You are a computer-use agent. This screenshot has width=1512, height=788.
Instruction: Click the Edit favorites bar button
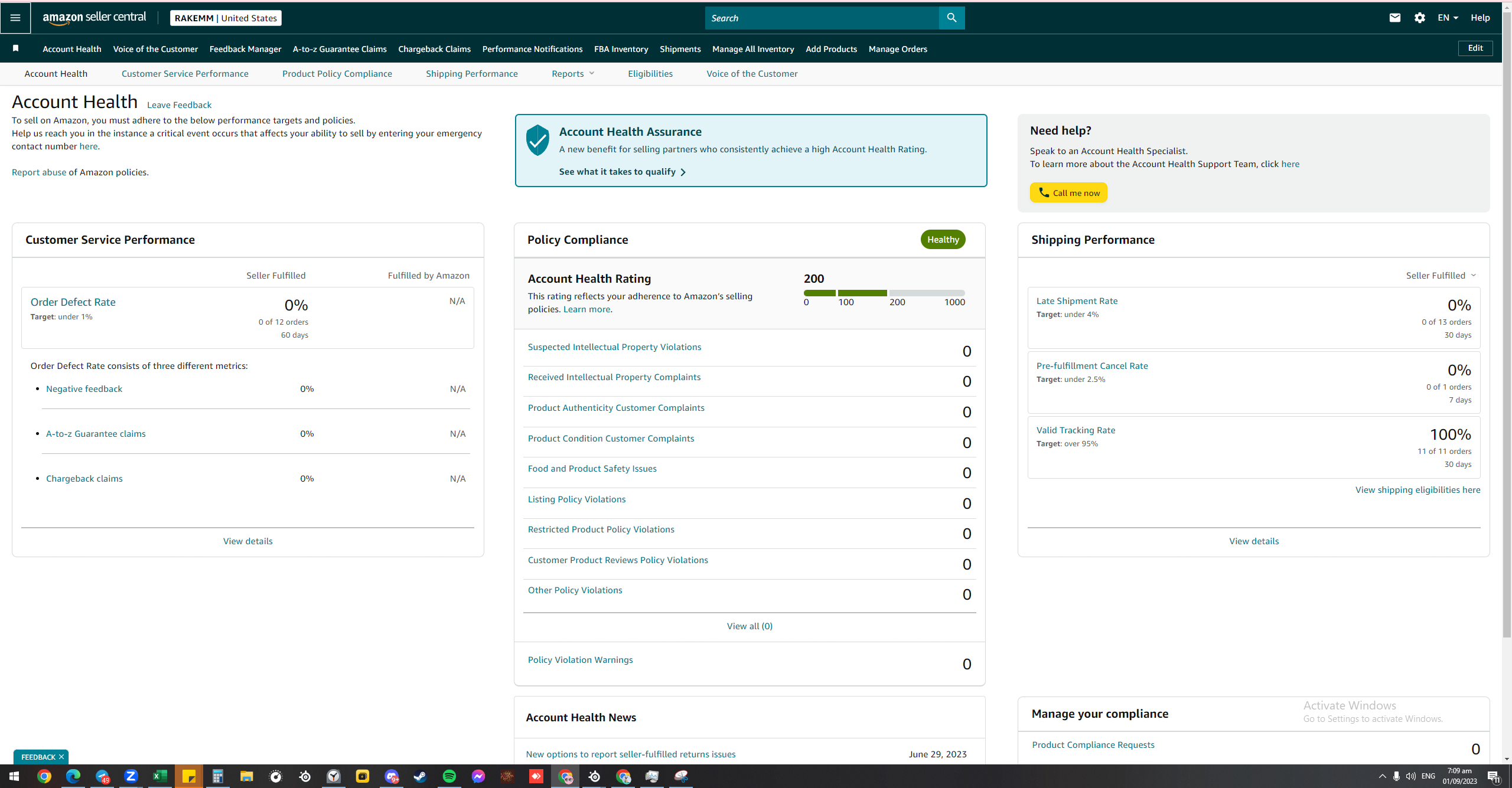(1475, 48)
